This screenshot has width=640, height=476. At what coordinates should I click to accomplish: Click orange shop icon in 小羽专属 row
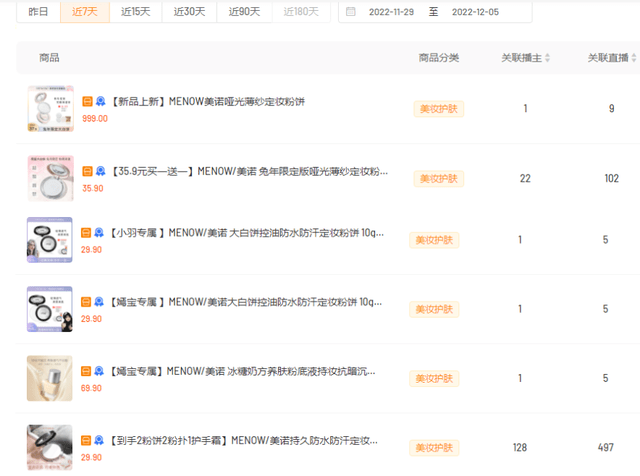click(86, 233)
